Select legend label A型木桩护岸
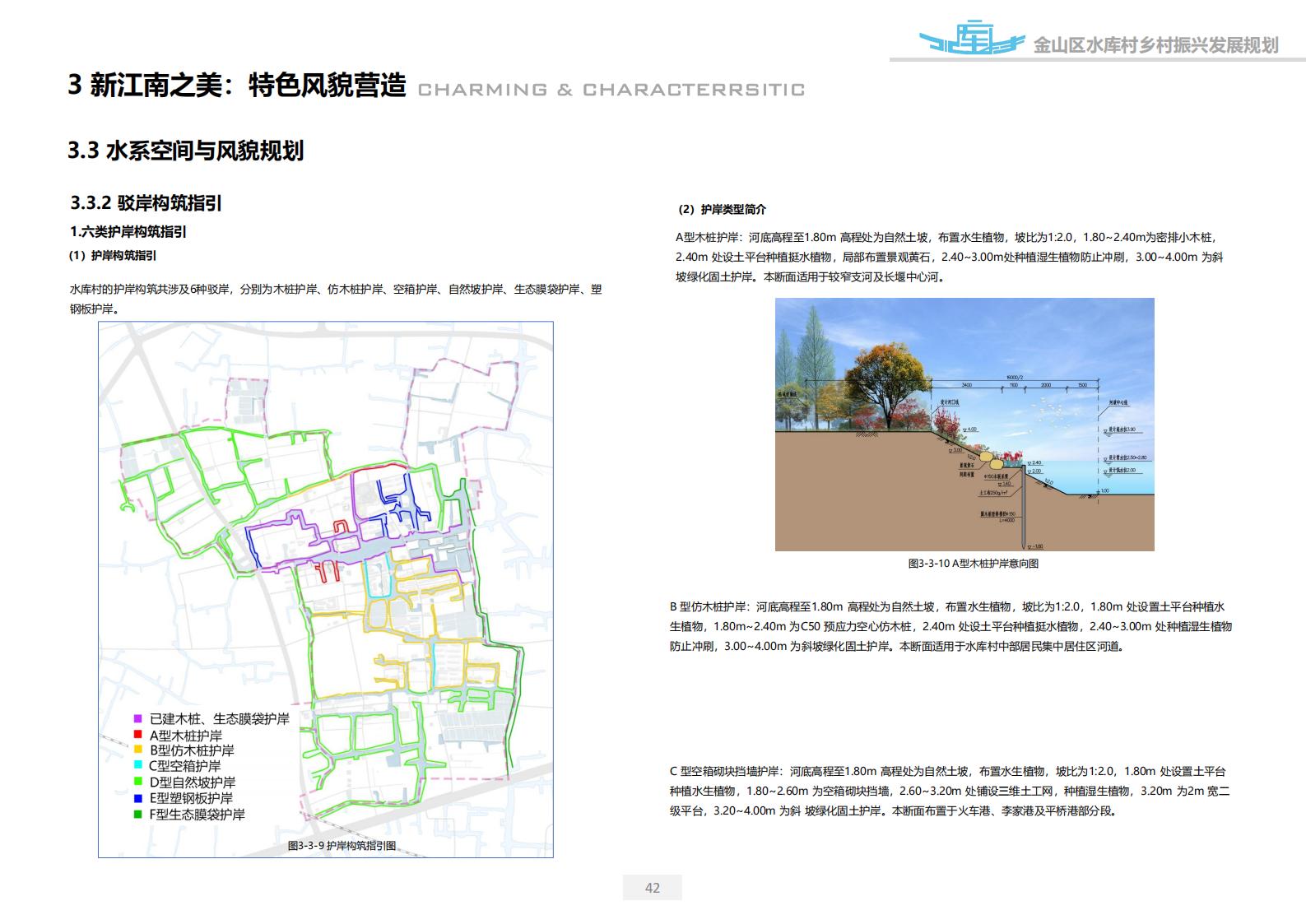Image resolution: width=1306 pixels, height=924 pixels. point(185,736)
